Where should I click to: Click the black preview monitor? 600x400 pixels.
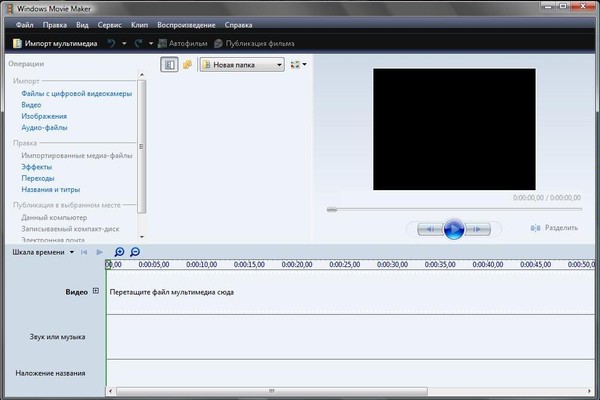[454, 129]
